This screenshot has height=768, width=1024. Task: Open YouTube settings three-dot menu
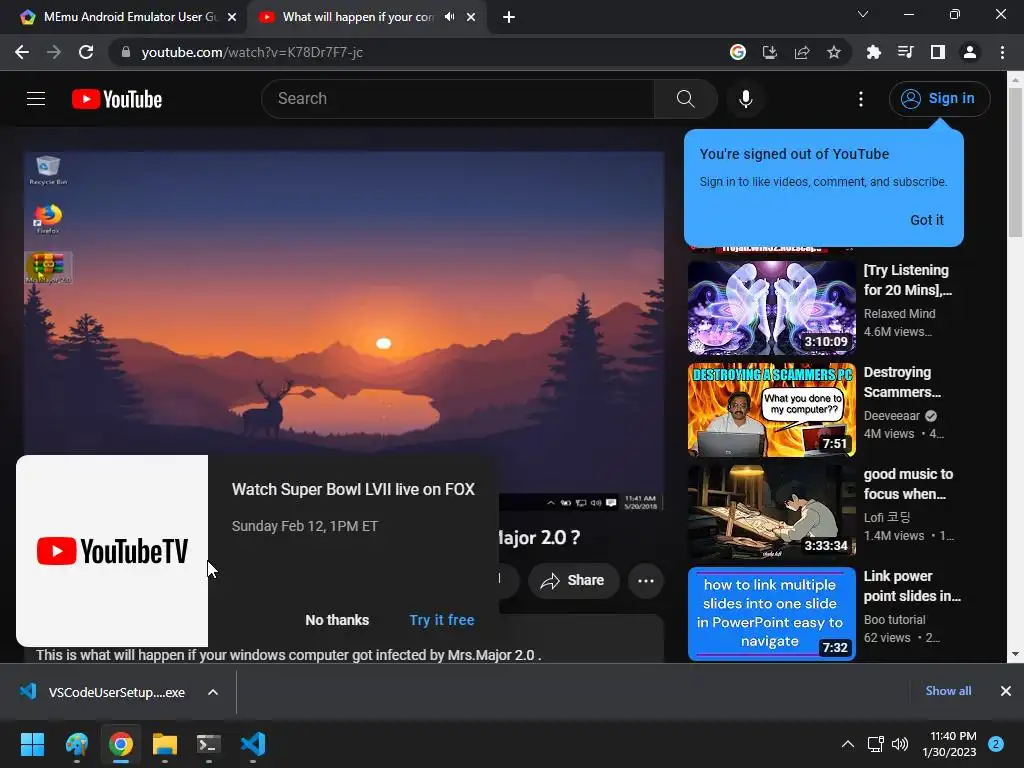(861, 99)
